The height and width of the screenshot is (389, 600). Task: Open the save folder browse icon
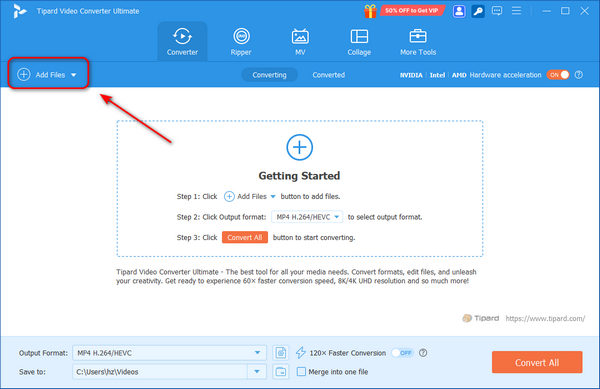281,371
